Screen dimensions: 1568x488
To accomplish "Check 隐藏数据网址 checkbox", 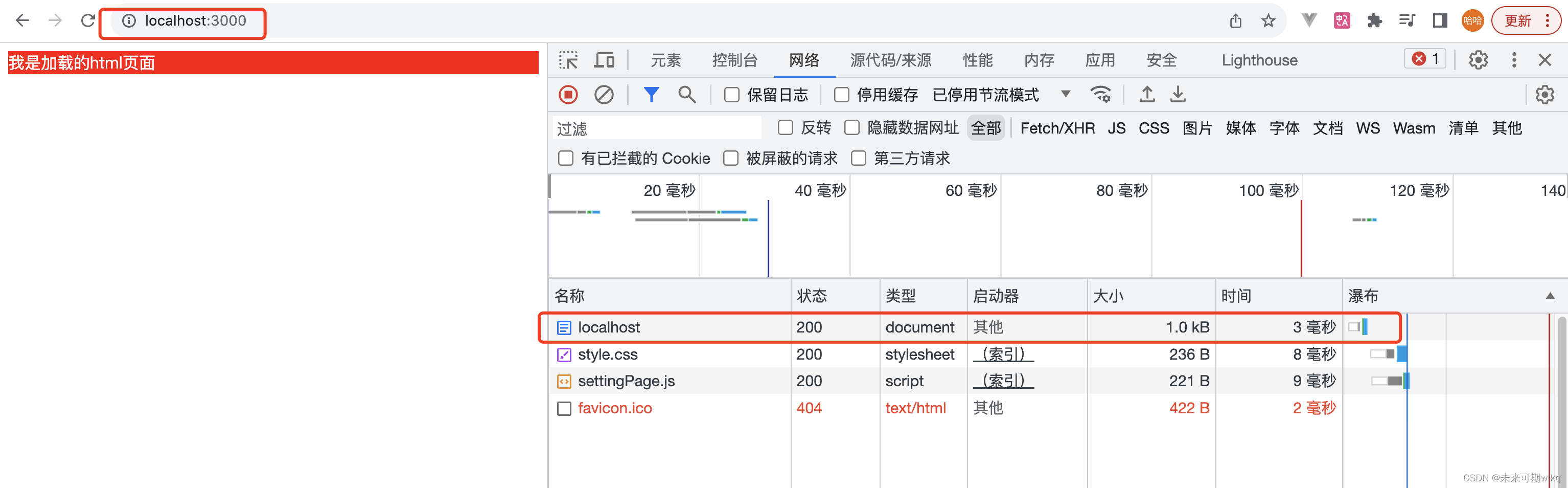I will pos(851,127).
